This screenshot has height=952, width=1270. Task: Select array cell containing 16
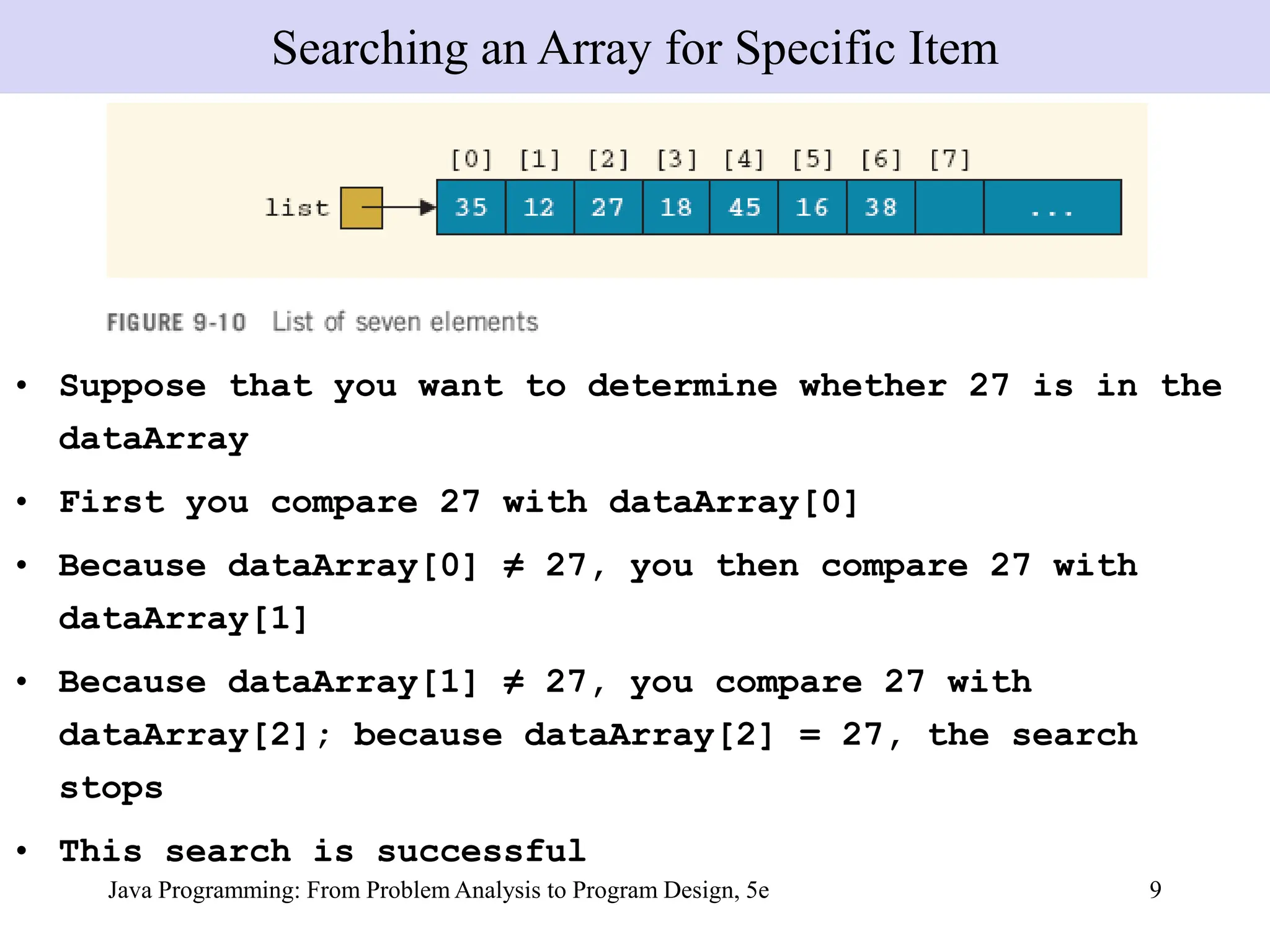pos(812,207)
